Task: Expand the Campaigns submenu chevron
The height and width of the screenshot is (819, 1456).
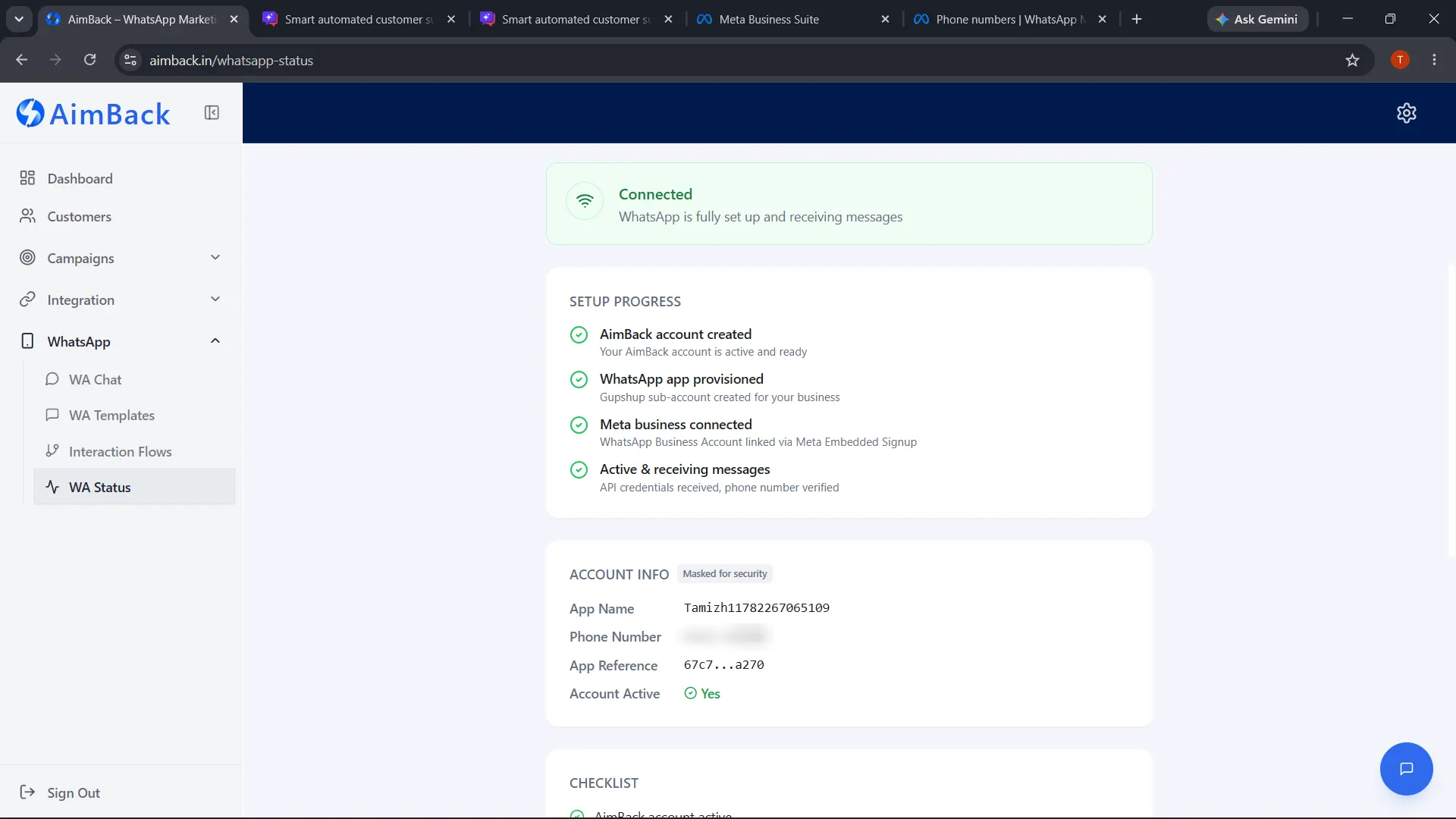Action: [215, 258]
